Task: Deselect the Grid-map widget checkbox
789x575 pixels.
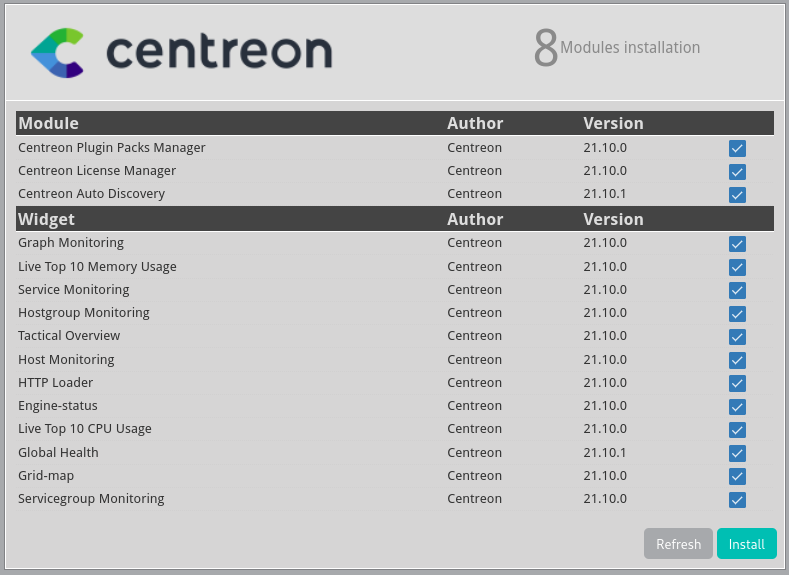Action: pyautogui.click(x=737, y=476)
